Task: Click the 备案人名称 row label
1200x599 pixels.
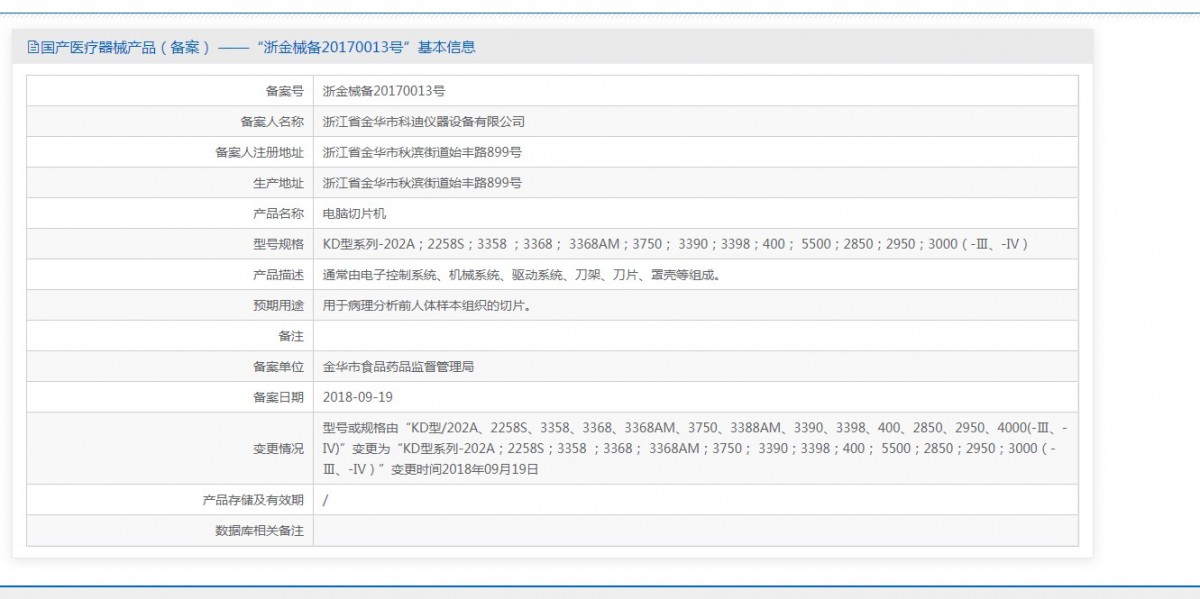Action: click(271, 122)
